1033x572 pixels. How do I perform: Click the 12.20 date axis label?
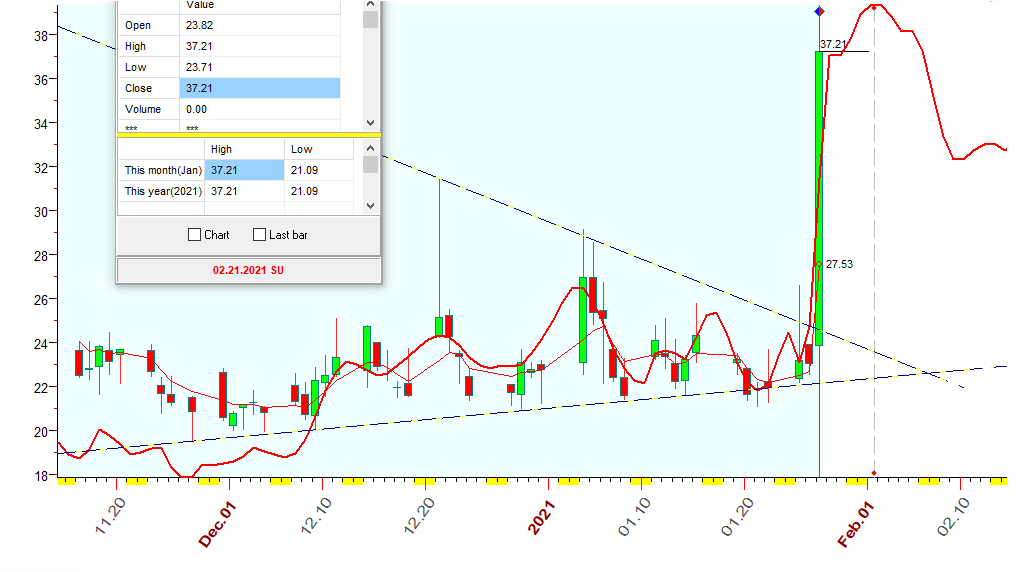click(x=420, y=516)
